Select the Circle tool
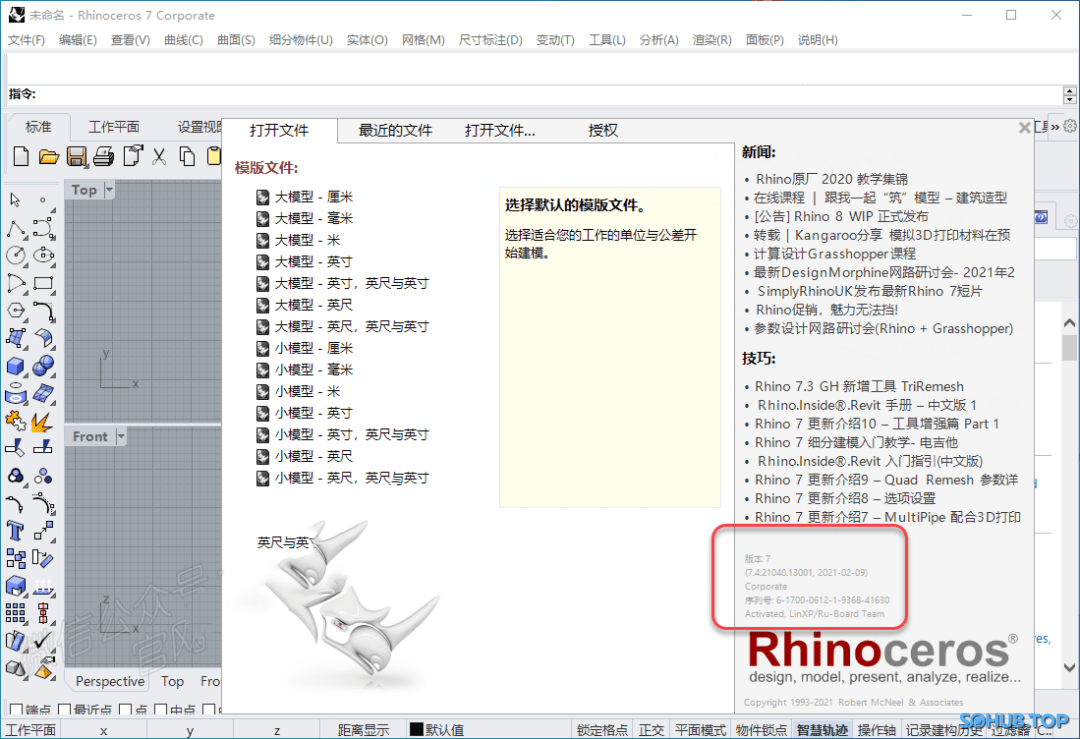This screenshot has height=739, width=1080. click(x=16, y=256)
